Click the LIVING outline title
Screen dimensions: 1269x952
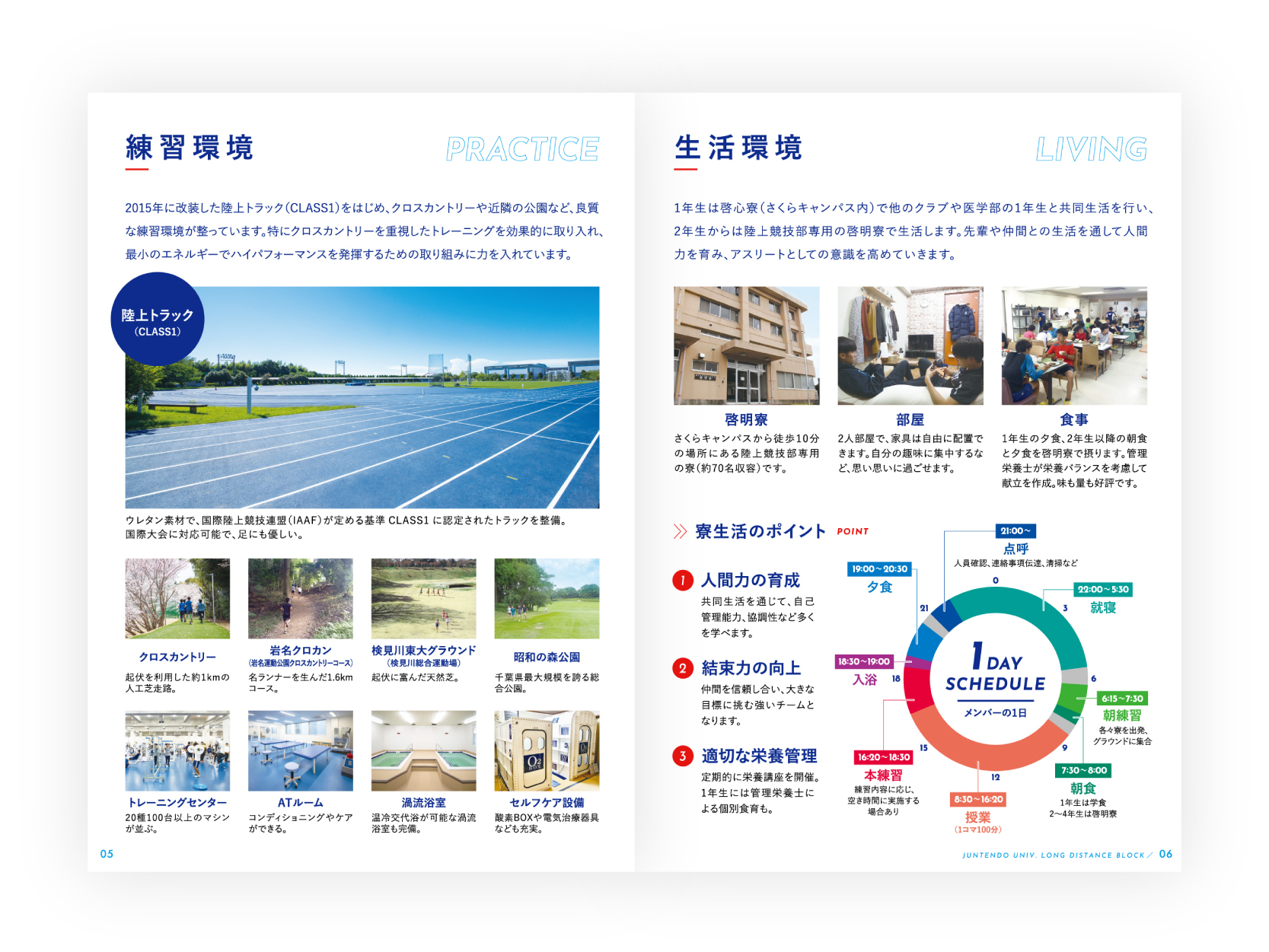point(1091,149)
